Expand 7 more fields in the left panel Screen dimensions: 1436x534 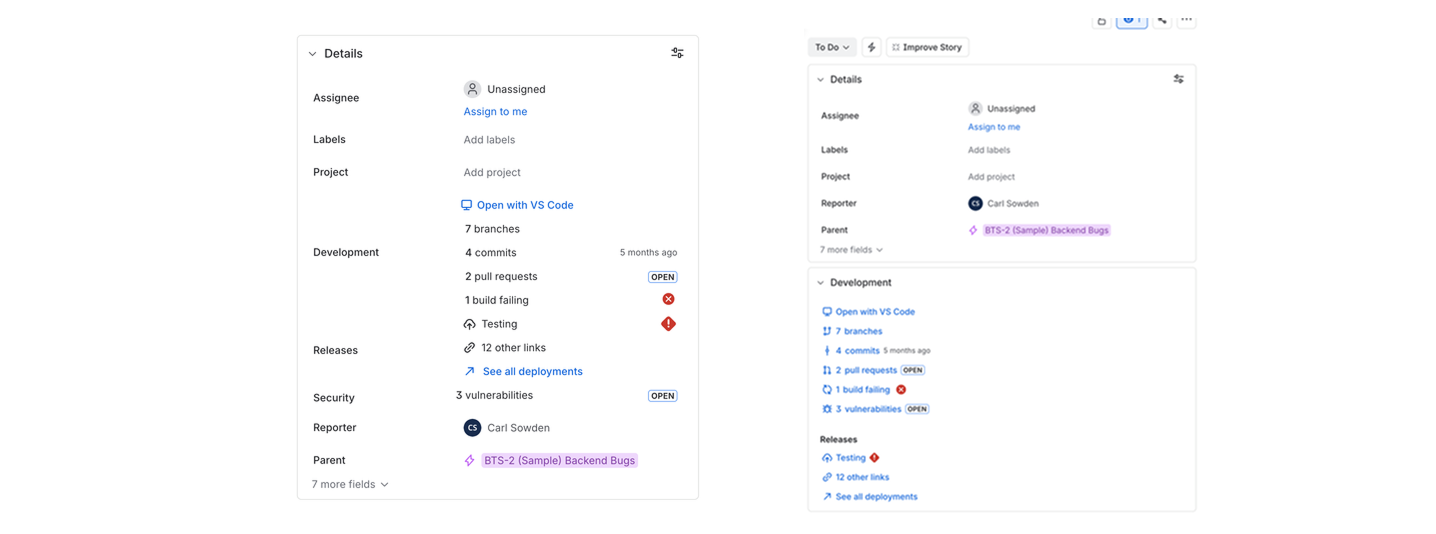tap(349, 484)
